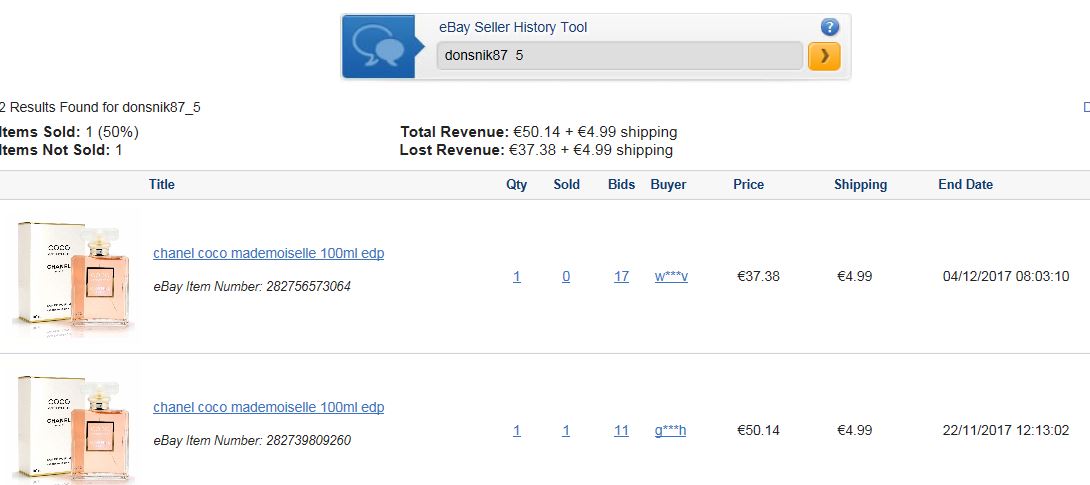Sort by the End Date column header
Viewport: 1090px width, 485px height.
(x=965, y=184)
